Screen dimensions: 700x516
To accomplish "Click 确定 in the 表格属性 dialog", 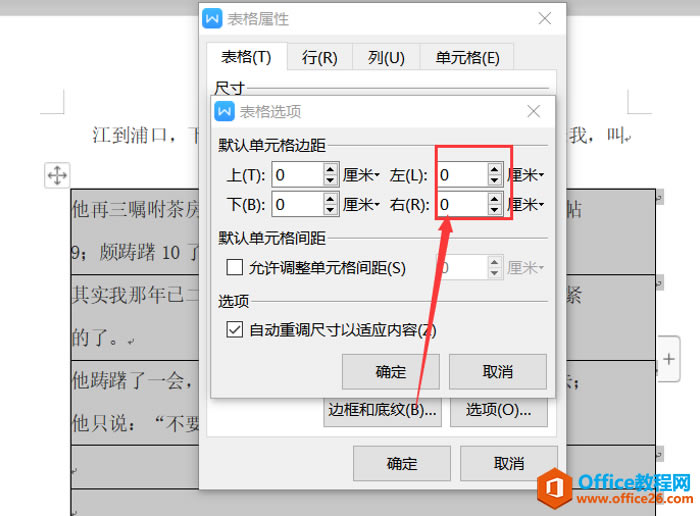I will (402, 463).
